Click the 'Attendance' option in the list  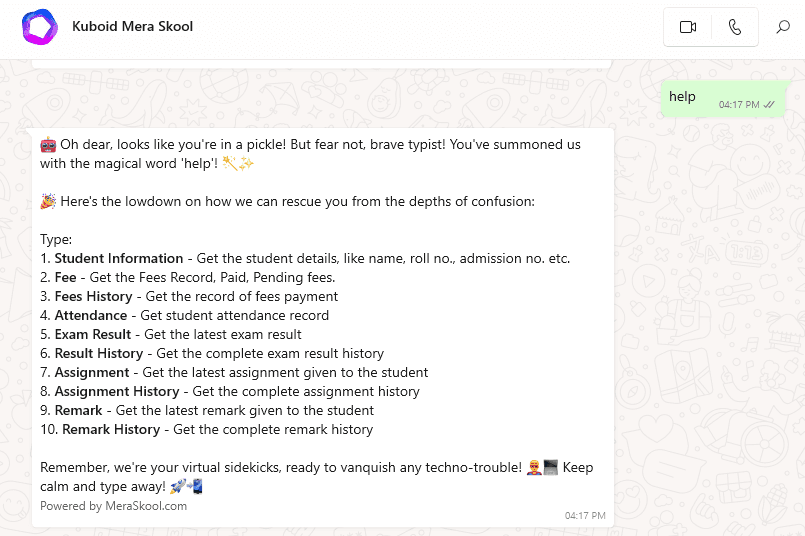[x=91, y=315]
